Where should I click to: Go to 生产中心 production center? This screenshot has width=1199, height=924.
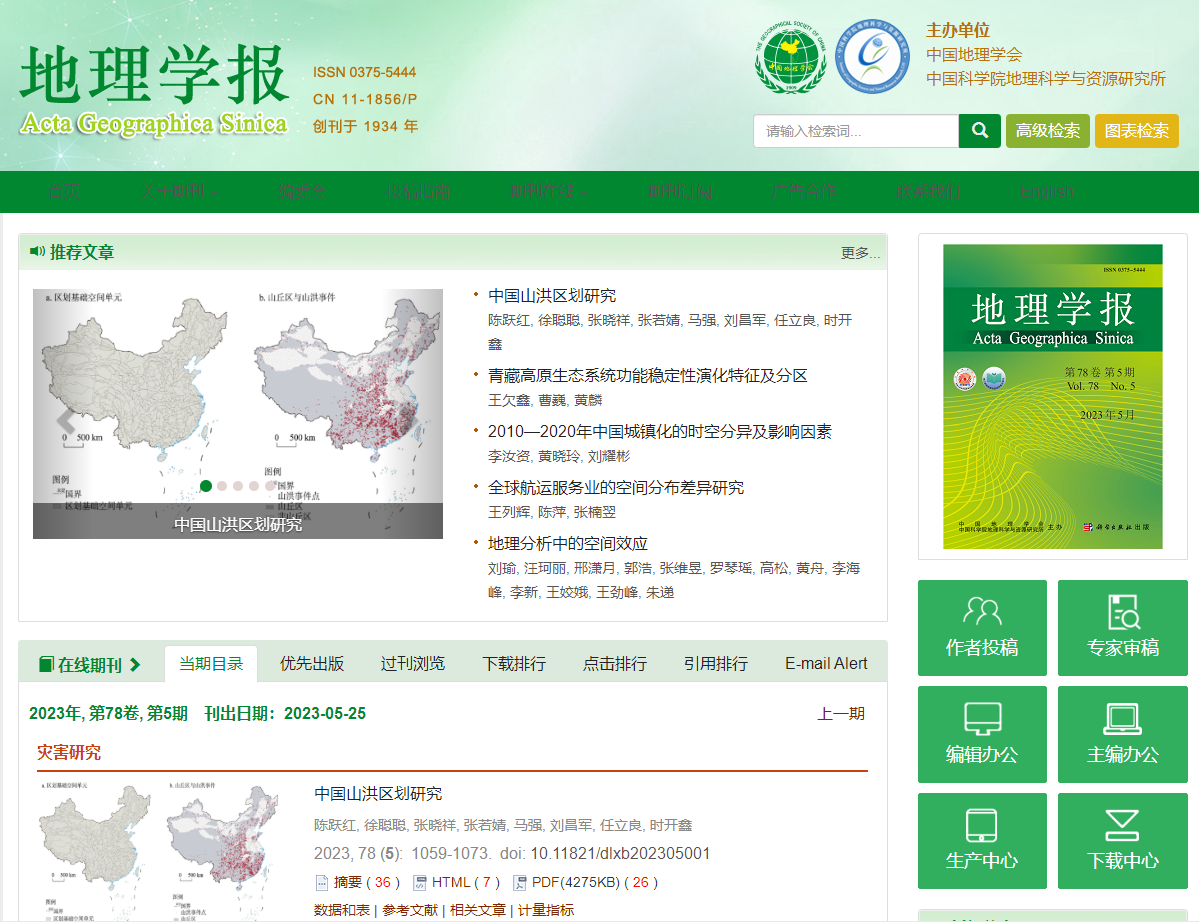pos(982,840)
